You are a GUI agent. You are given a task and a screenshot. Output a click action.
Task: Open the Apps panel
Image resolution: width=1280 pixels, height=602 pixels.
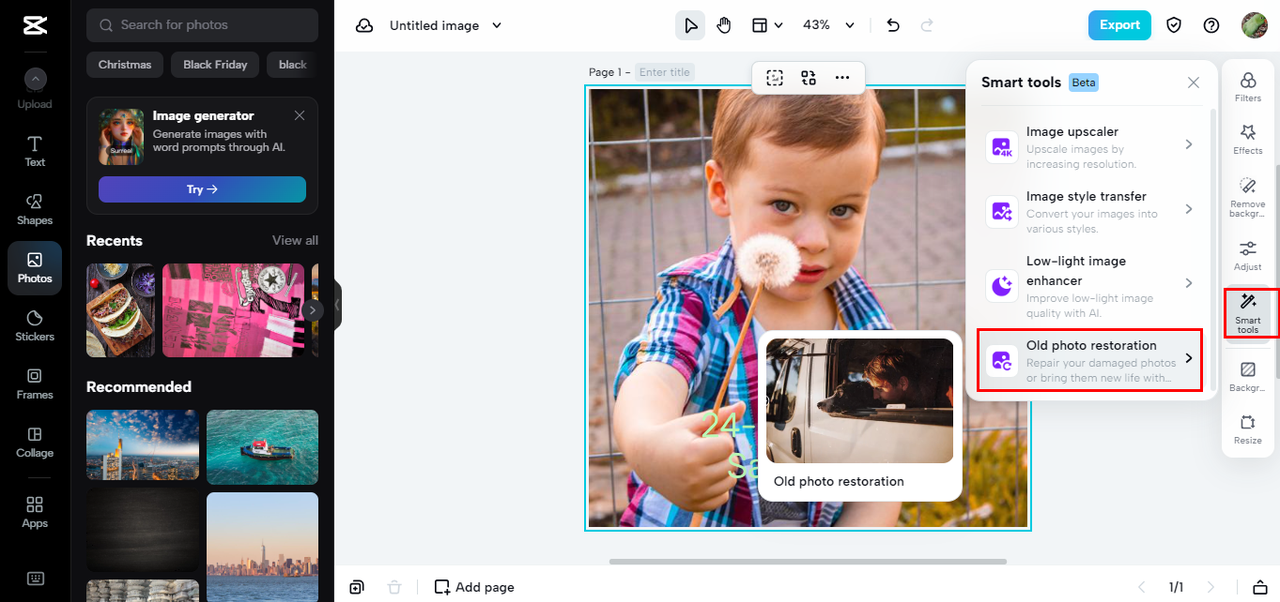pos(35,512)
